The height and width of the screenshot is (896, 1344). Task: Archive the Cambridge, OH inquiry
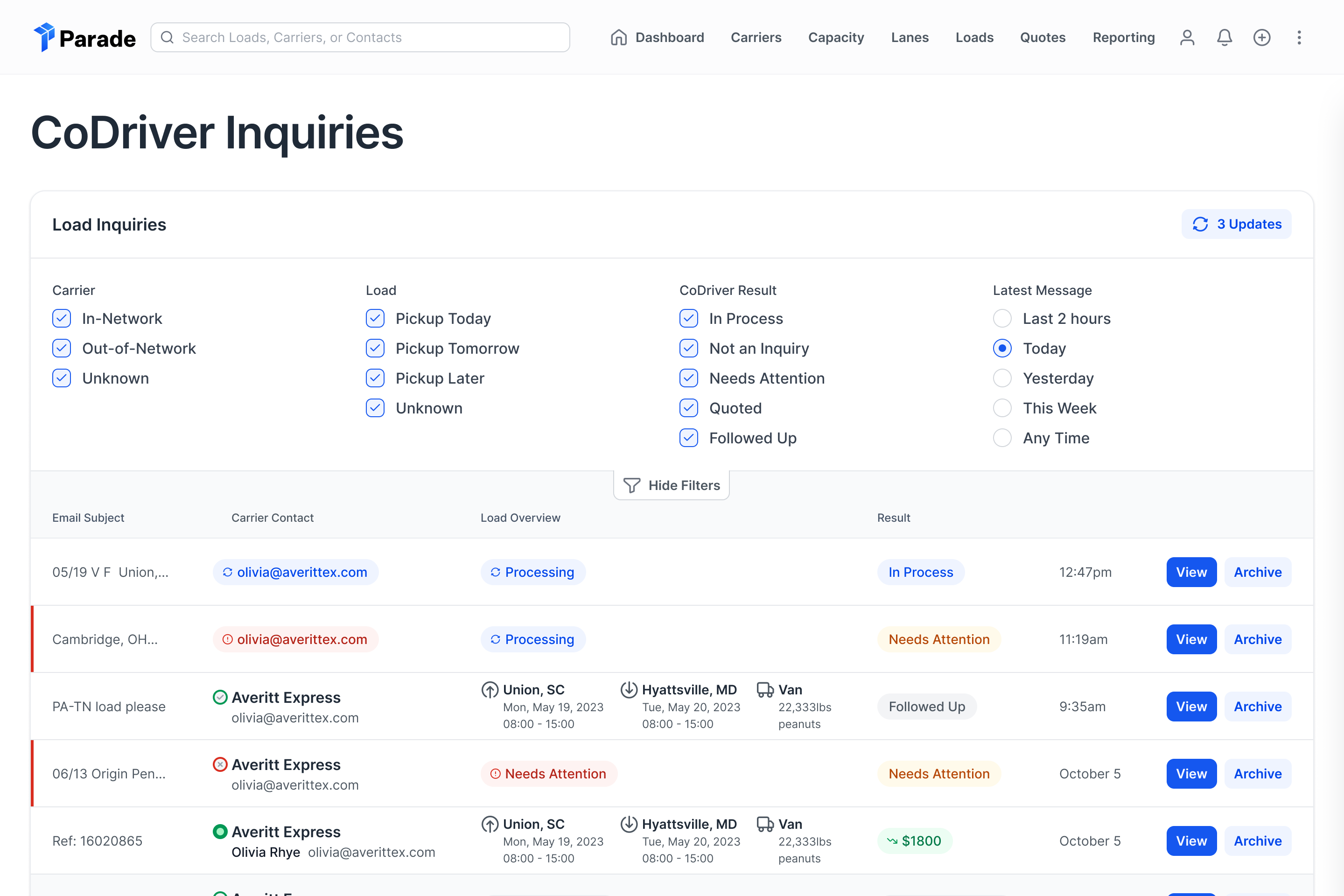1257,639
